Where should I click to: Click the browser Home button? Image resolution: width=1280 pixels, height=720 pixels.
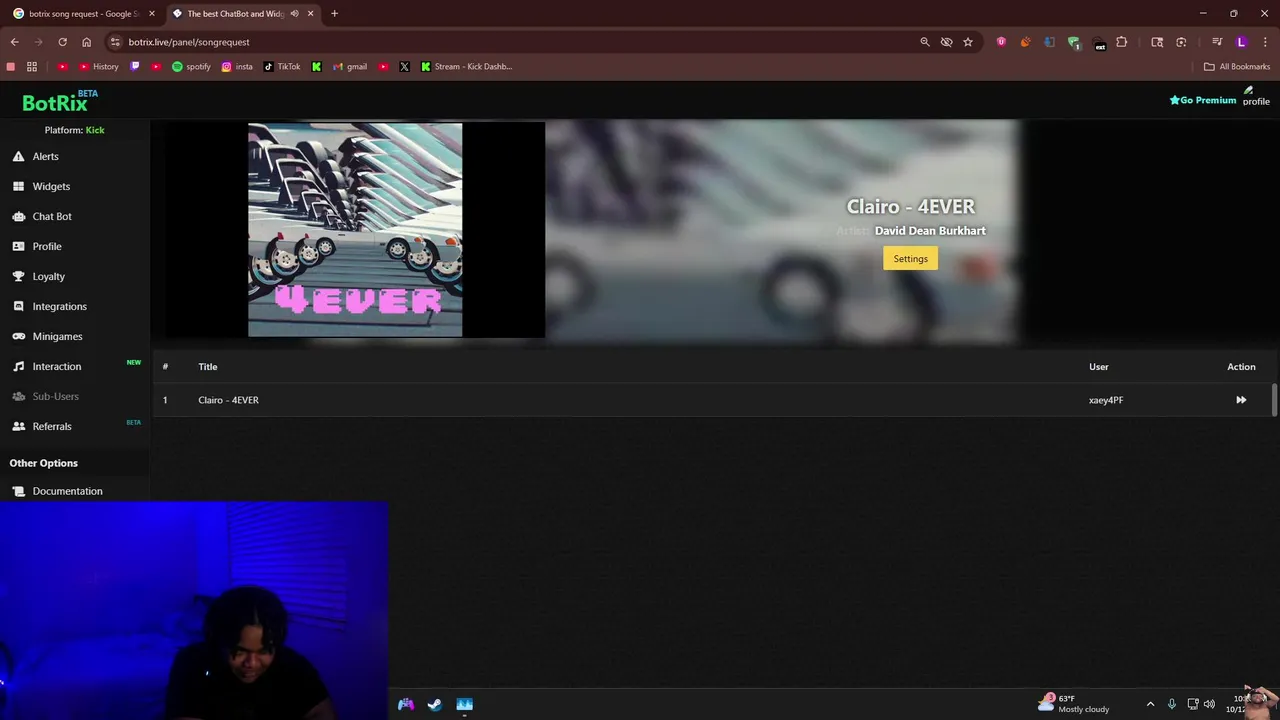[x=87, y=42]
